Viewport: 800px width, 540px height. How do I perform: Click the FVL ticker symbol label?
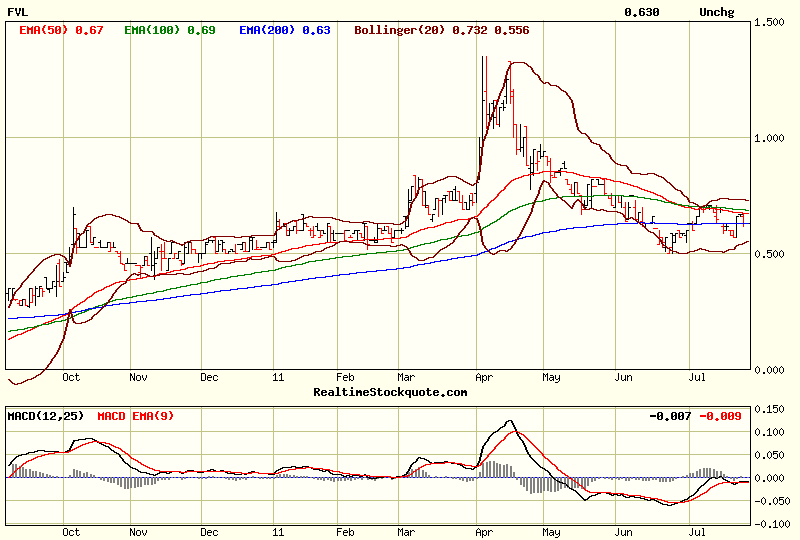tap(17, 13)
